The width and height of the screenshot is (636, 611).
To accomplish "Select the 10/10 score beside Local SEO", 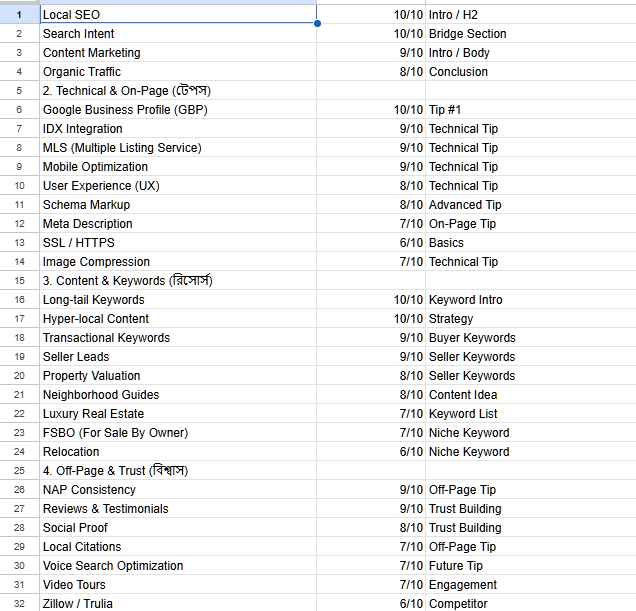I will coord(371,15).
